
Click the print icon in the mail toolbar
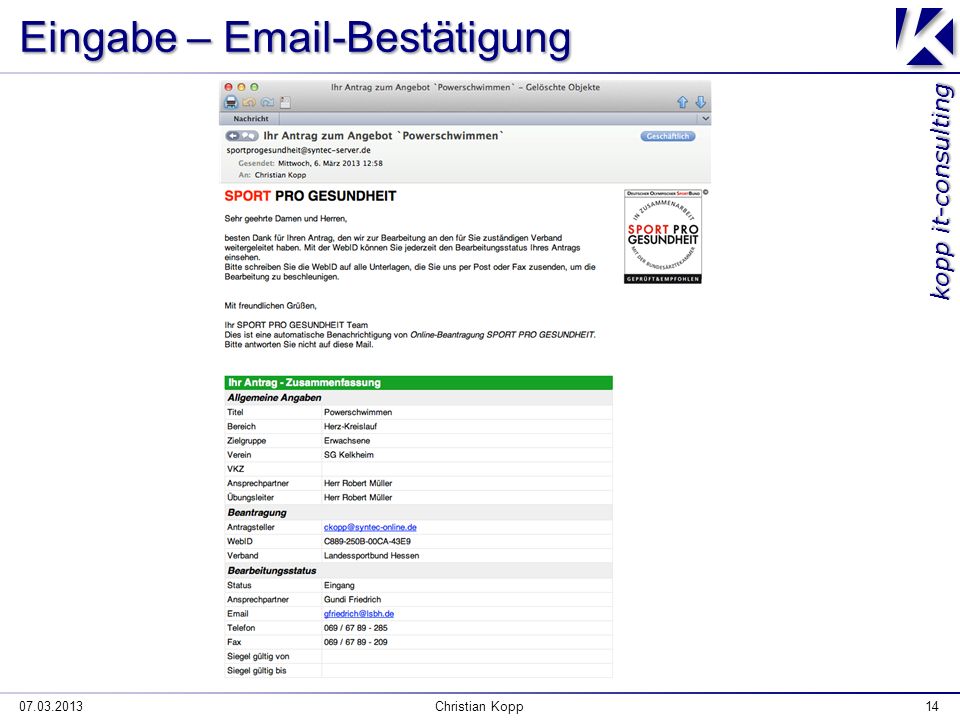click(x=231, y=102)
